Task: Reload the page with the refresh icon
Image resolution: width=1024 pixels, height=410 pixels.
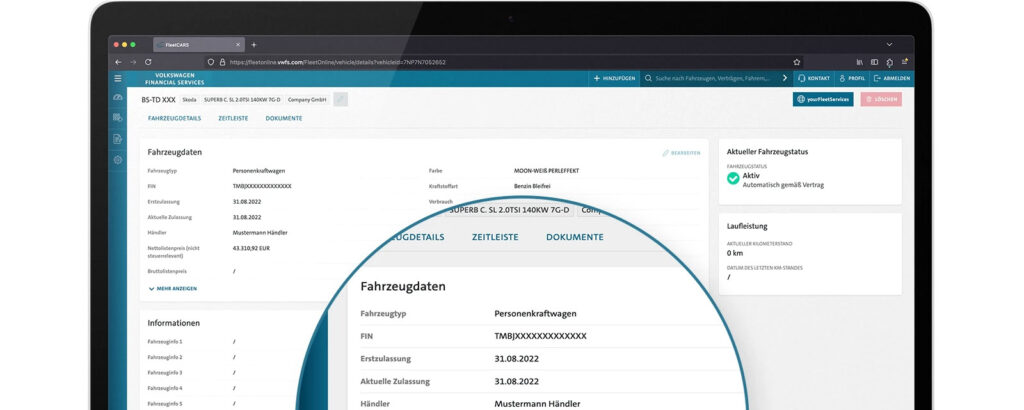Action: click(148, 62)
